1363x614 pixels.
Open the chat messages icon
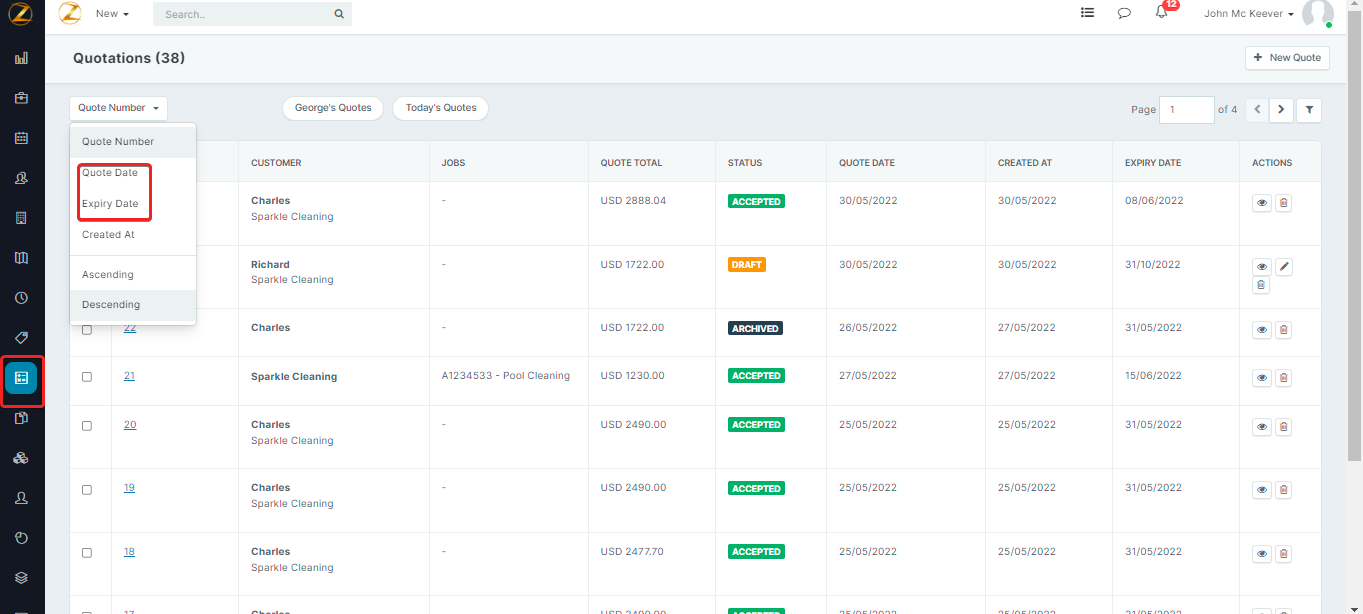pos(1124,14)
